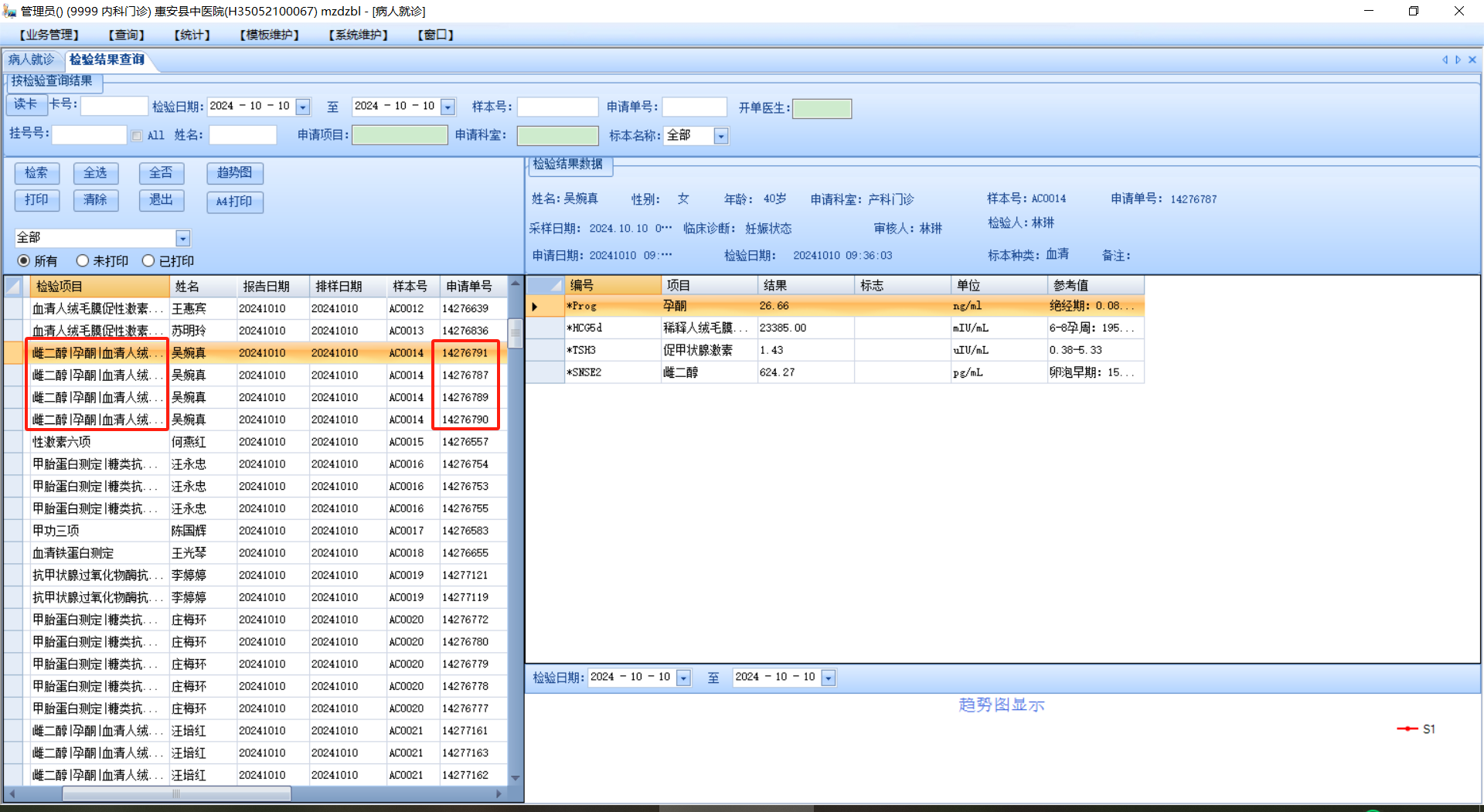Click the 检索 button
The image size is (1484, 812).
coord(36,173)
